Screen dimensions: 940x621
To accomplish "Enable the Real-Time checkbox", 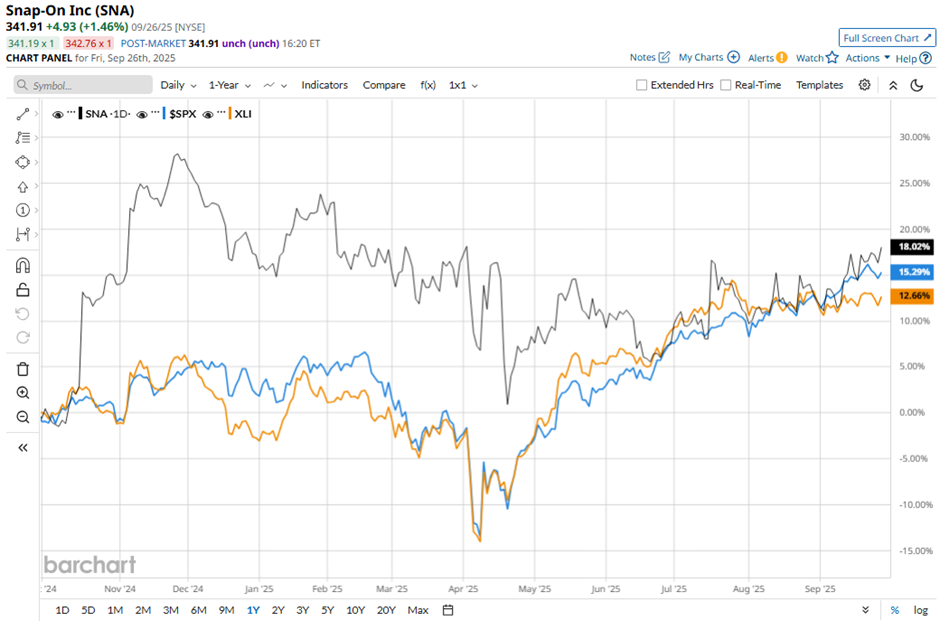I will [x=725, y=85].
